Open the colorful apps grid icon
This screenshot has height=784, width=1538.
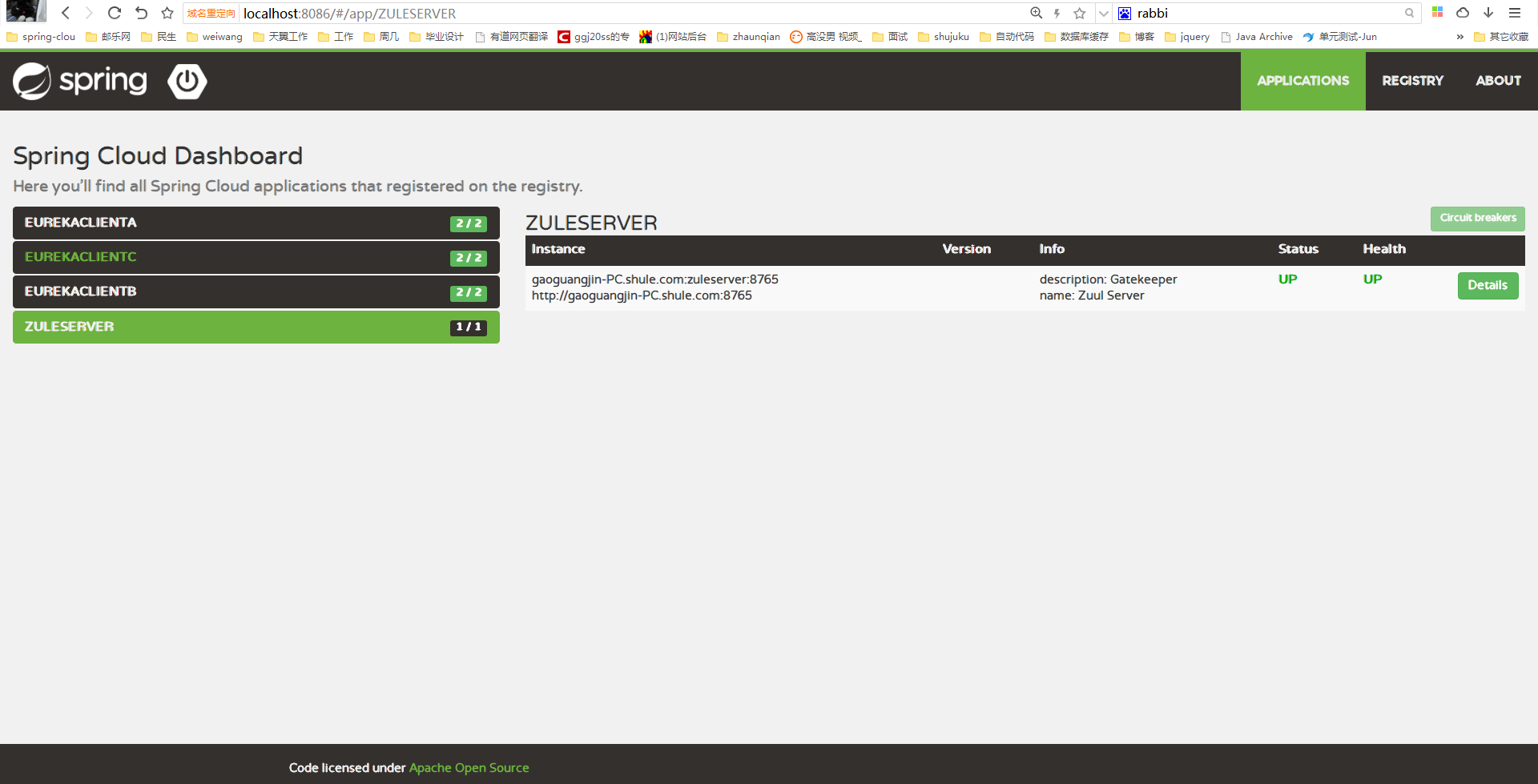1437,12
